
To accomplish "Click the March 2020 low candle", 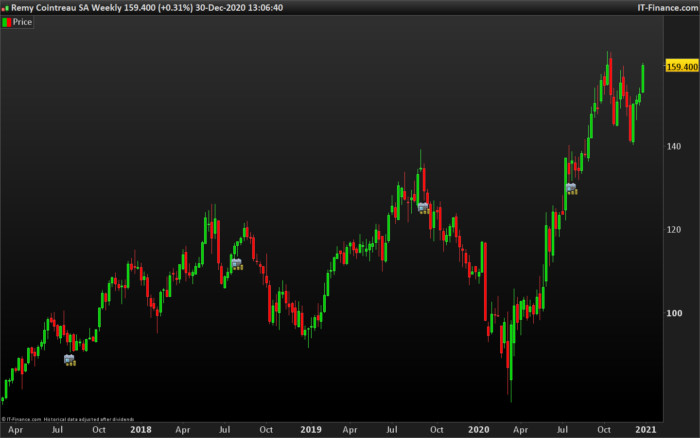I will point(511,359).
